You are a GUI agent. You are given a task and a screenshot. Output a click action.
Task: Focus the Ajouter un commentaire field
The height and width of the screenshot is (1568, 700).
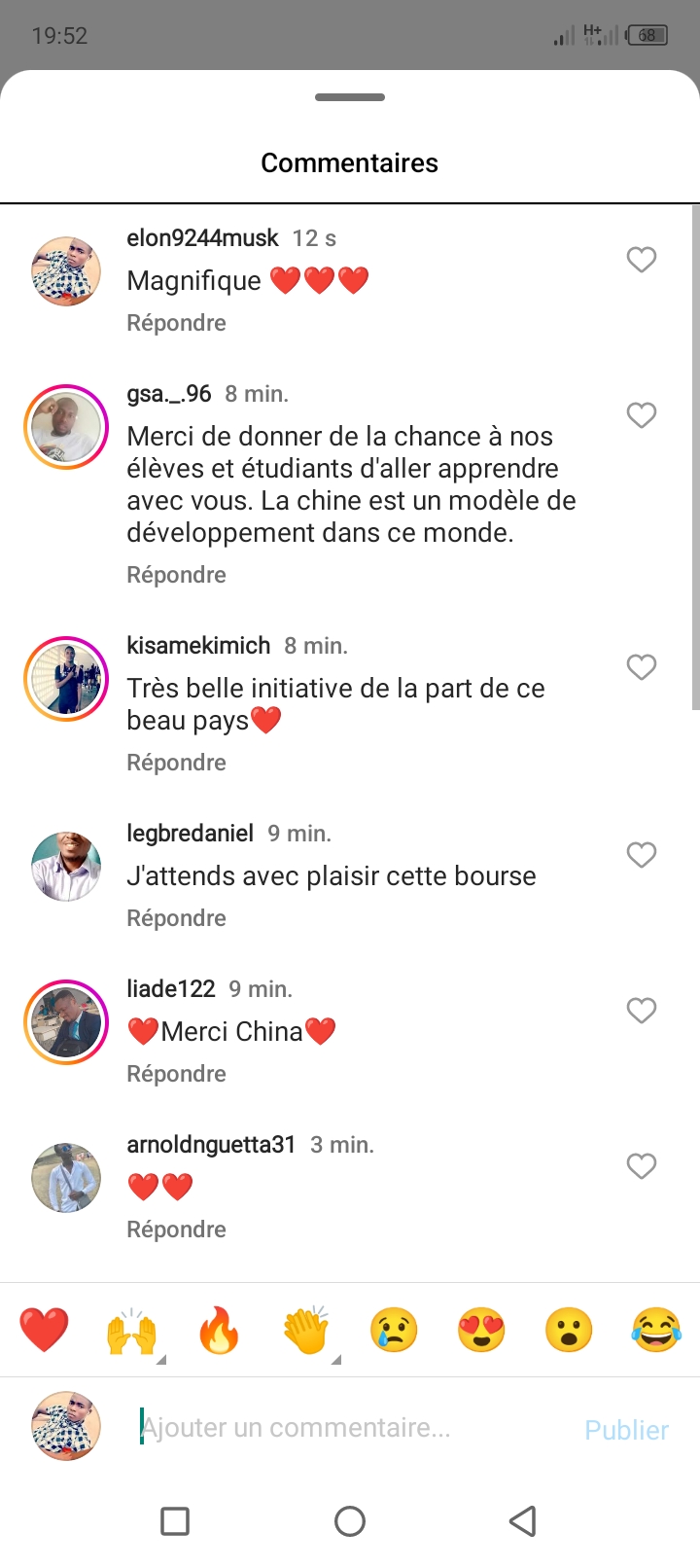(350, 1428)
